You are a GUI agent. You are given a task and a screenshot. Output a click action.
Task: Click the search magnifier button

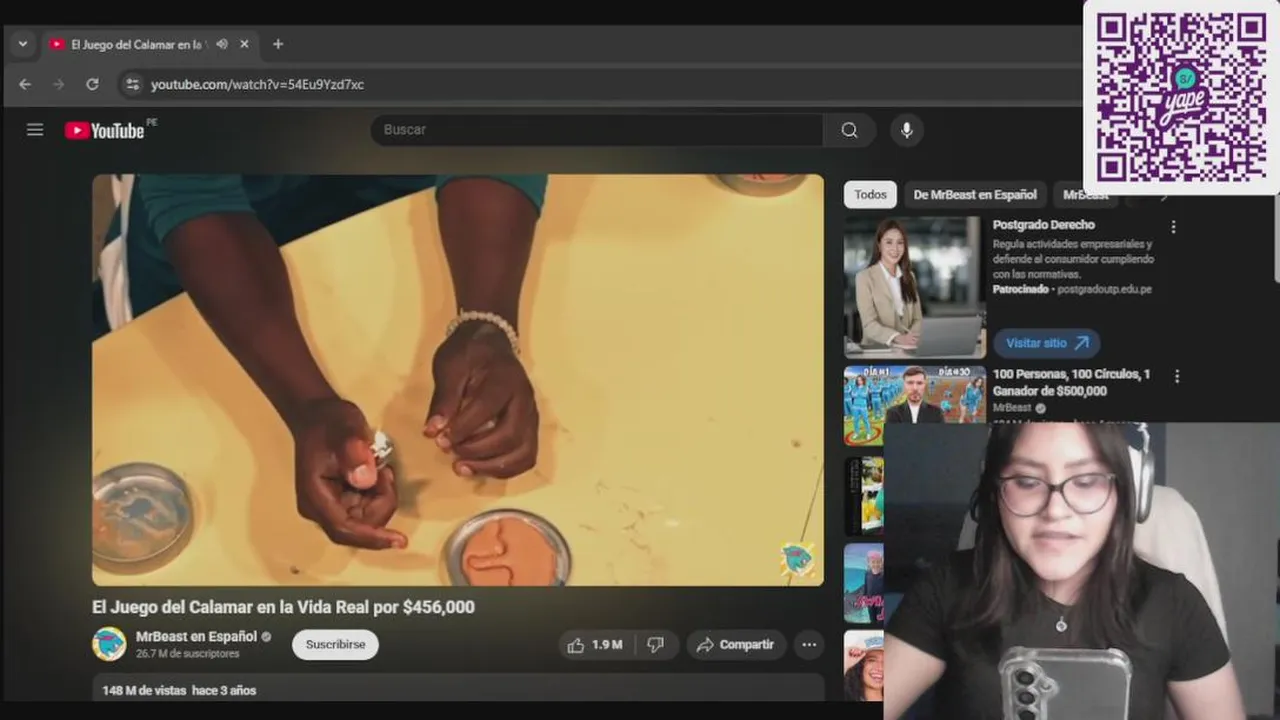click(x=849, y=130)
